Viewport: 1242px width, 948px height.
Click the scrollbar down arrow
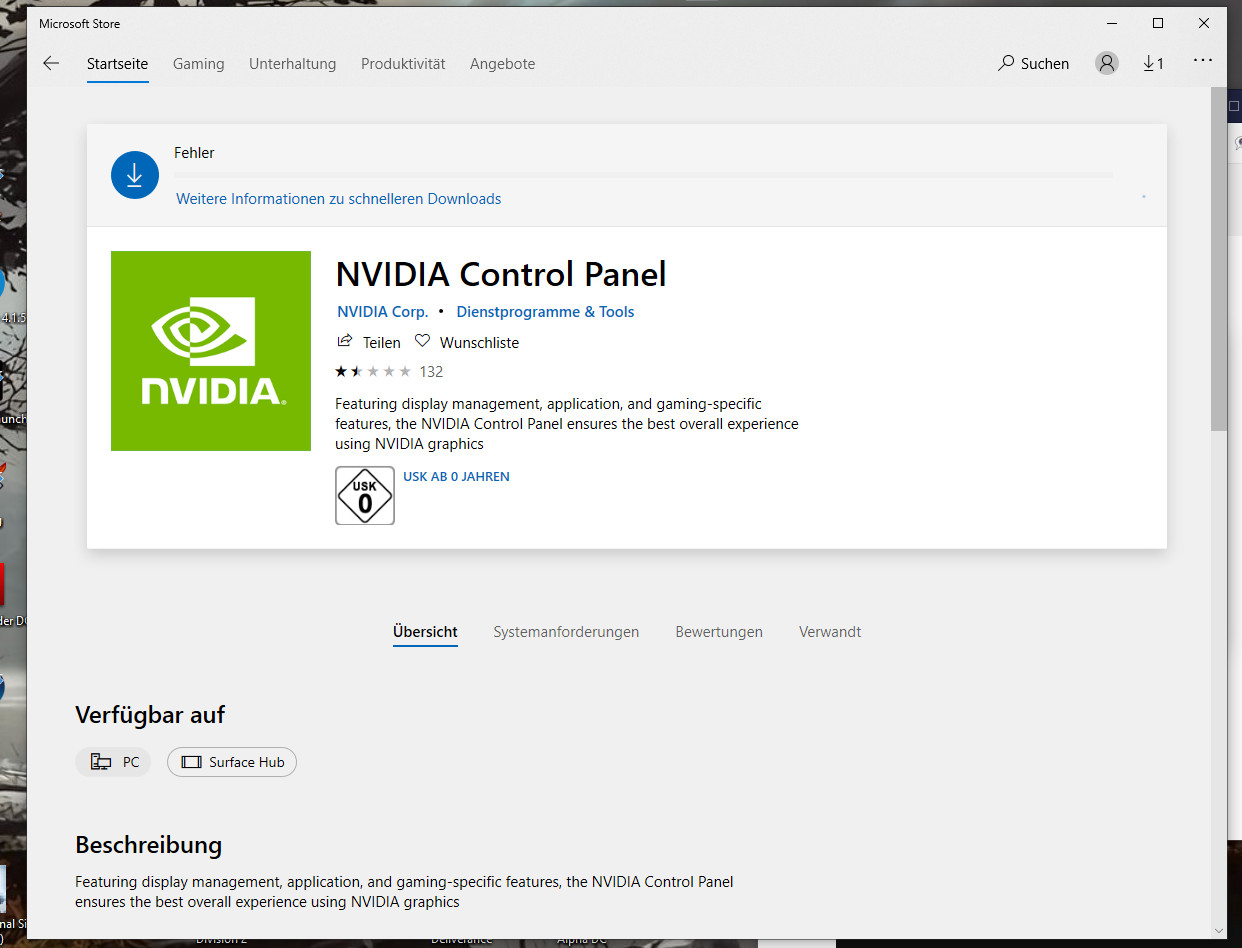pos(1219,929)
